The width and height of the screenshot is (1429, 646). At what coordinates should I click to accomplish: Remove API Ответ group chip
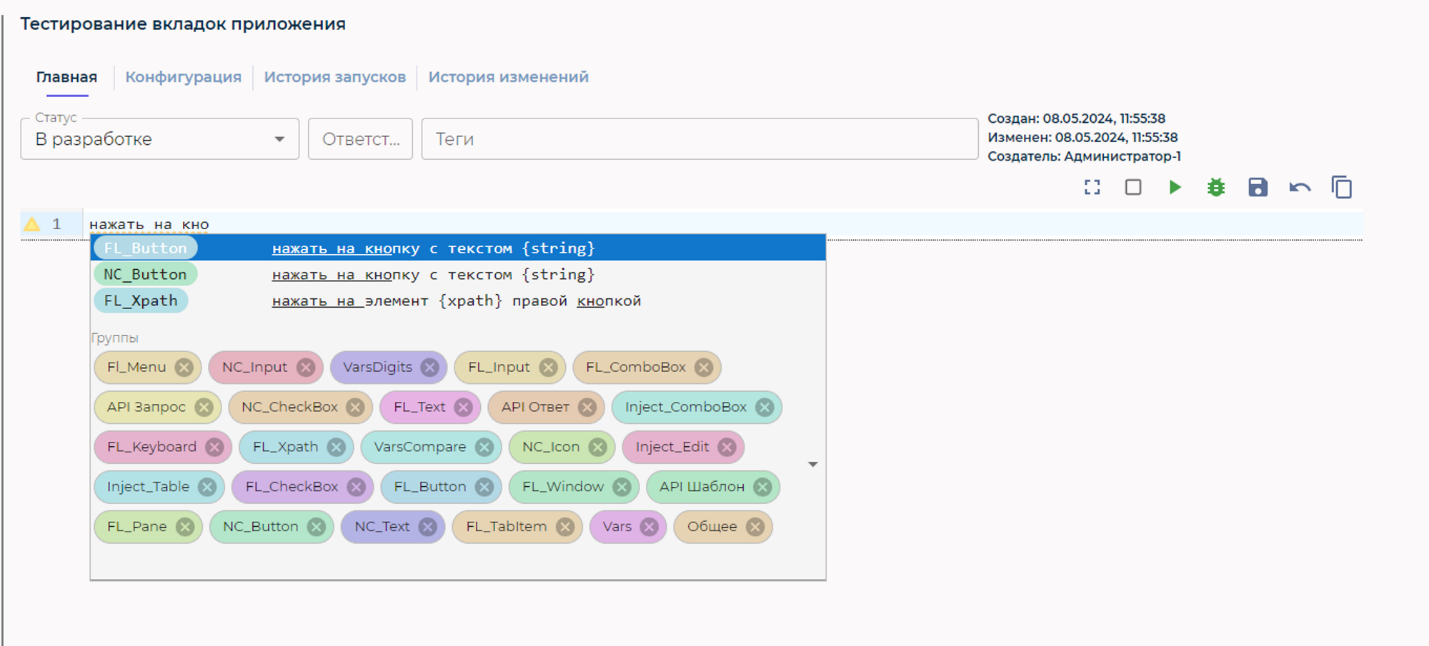pos(587,407)
